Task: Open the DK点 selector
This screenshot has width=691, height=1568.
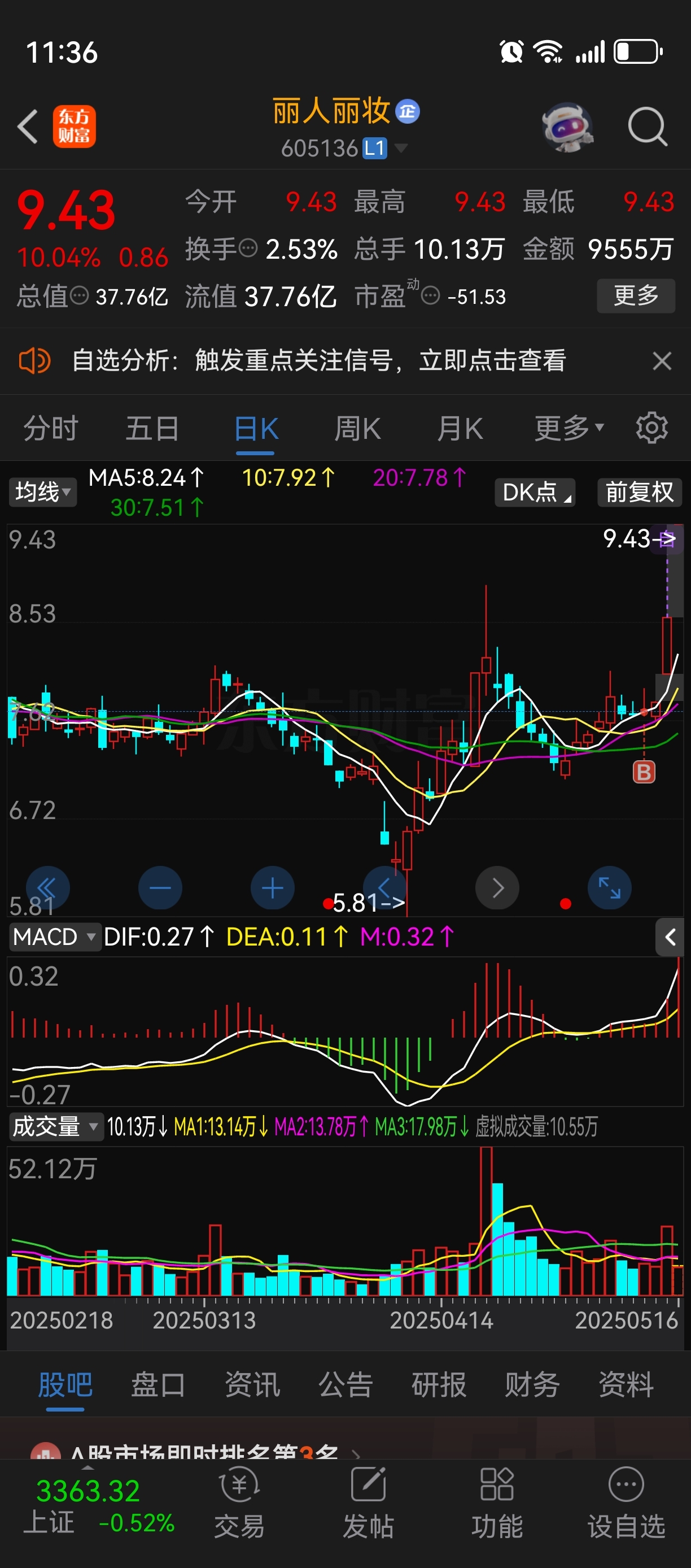Action: coord(535,492)
